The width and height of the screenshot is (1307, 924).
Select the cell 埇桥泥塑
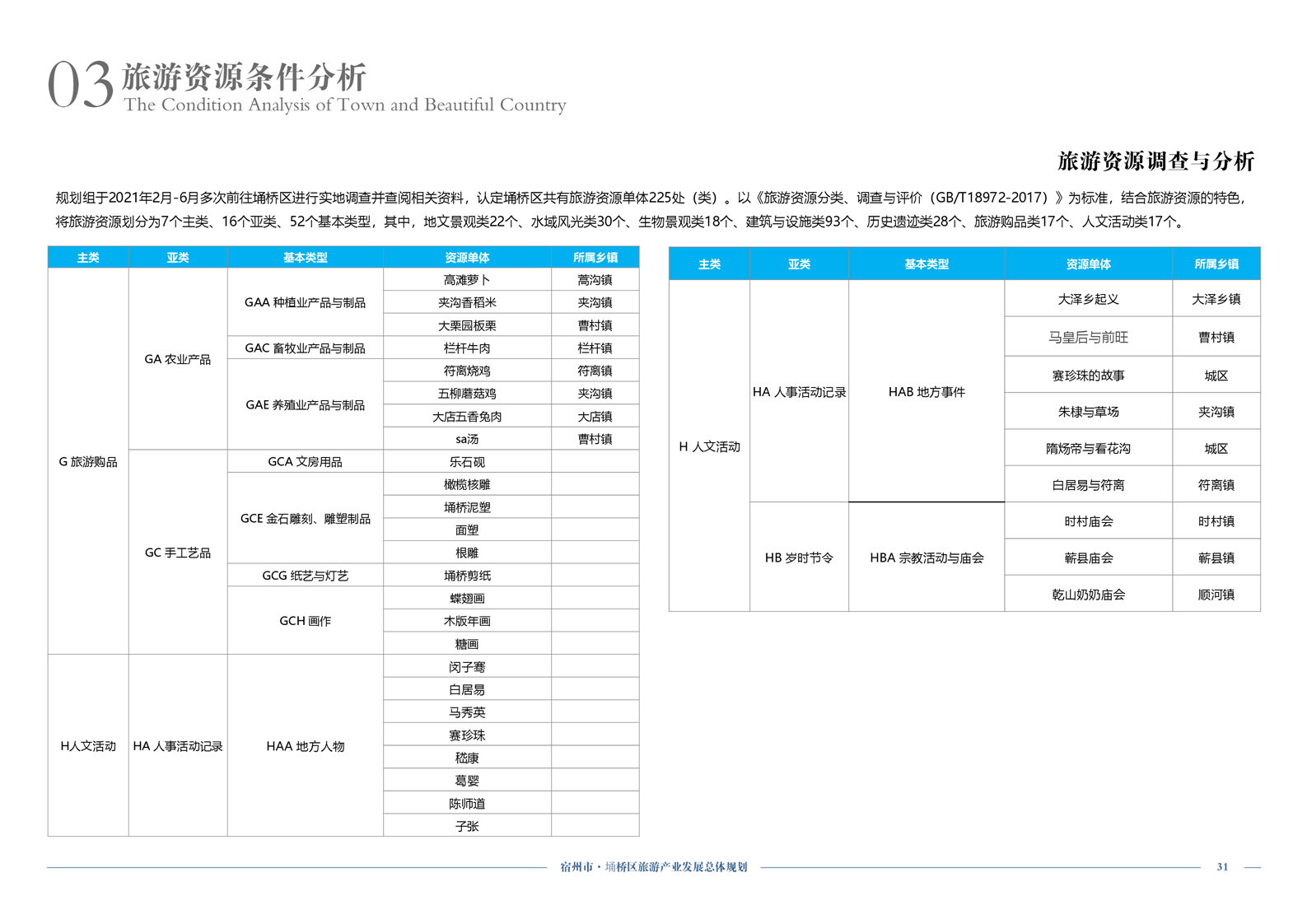tap(467, 507)
